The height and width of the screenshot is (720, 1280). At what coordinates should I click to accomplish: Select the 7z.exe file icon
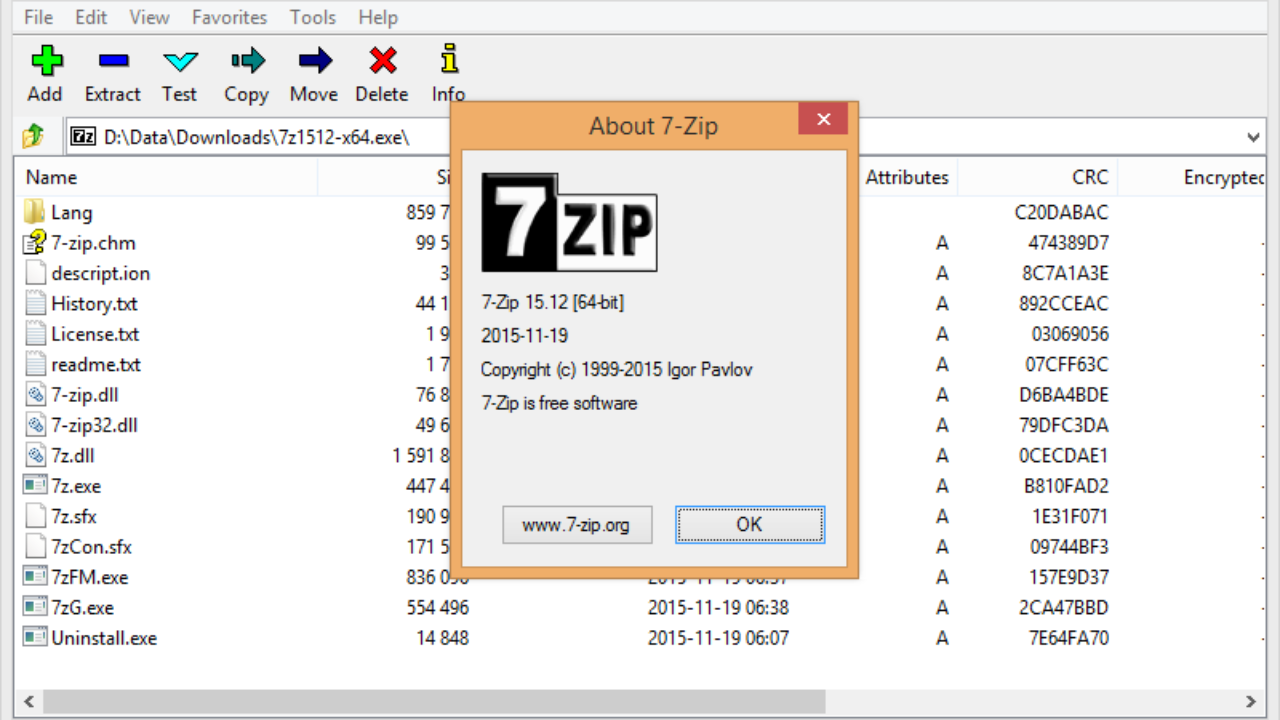pos(35,486)
